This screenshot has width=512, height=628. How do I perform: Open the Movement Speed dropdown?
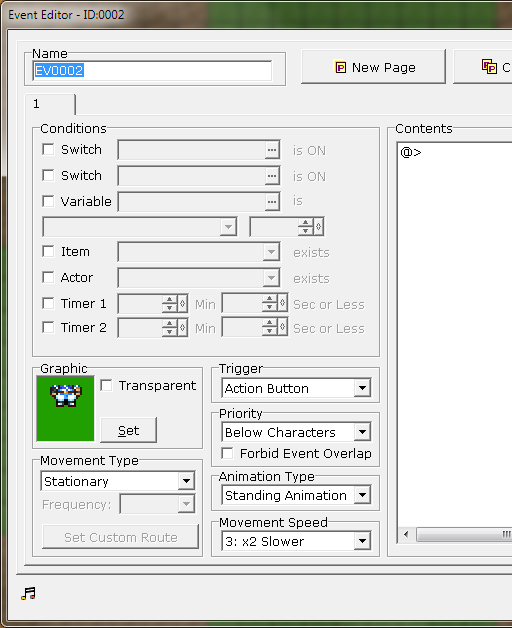[362, 541]
